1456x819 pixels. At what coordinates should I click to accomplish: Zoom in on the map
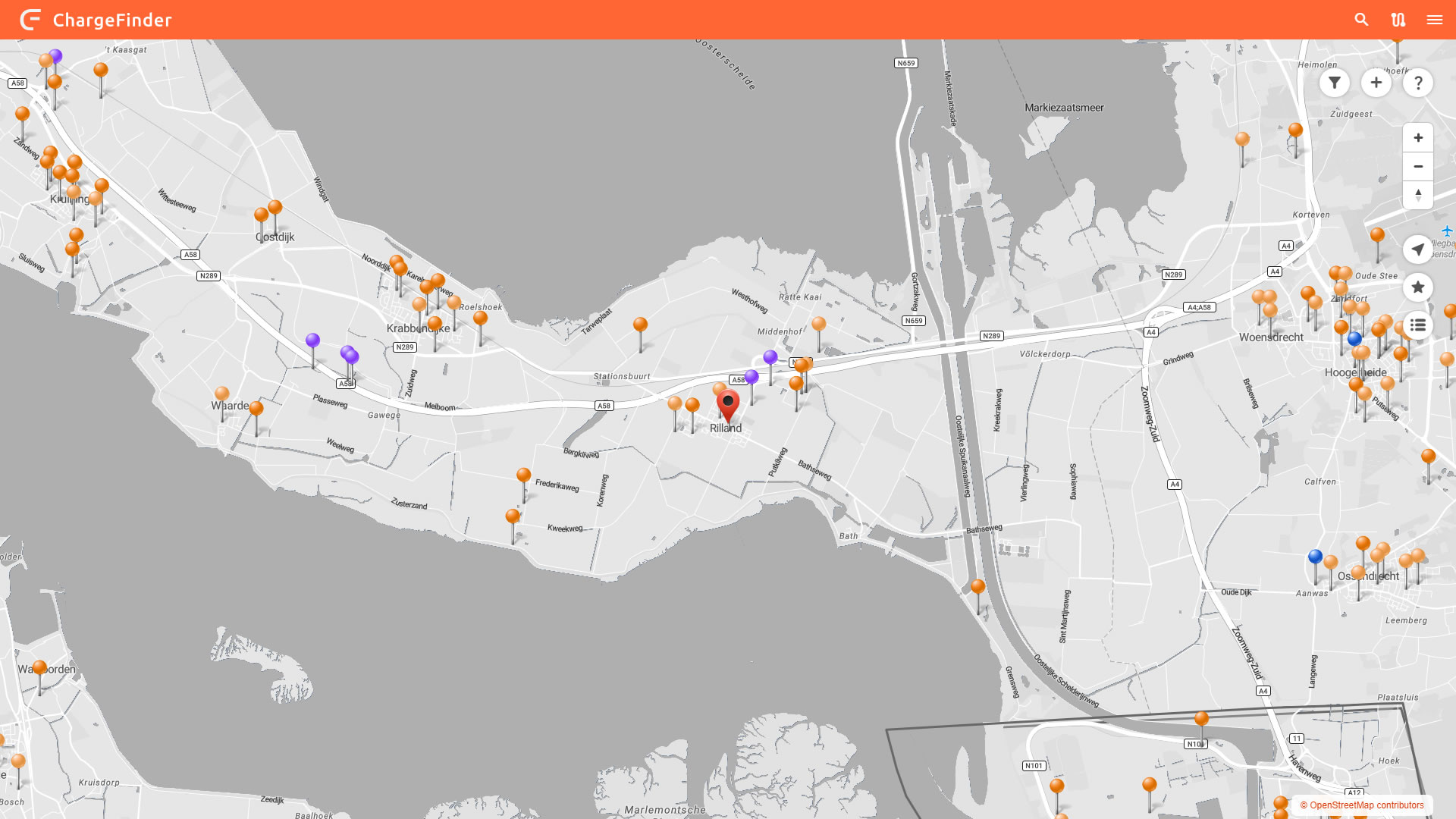click(x=1417, y=138)
